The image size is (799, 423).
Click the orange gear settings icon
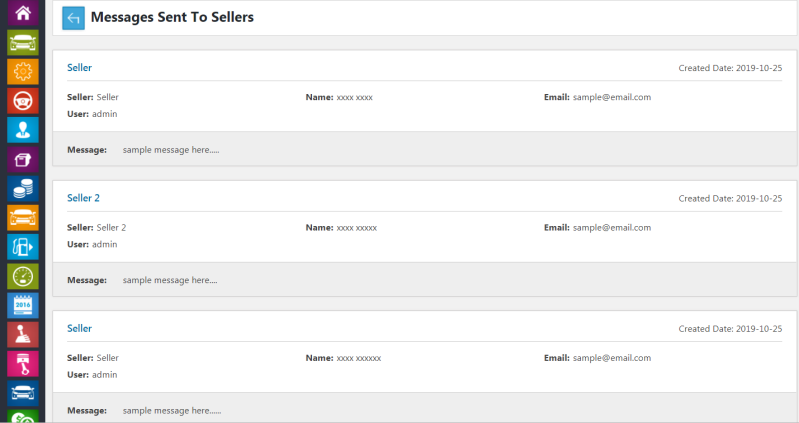pyautogui.click(x=22, y=71)
